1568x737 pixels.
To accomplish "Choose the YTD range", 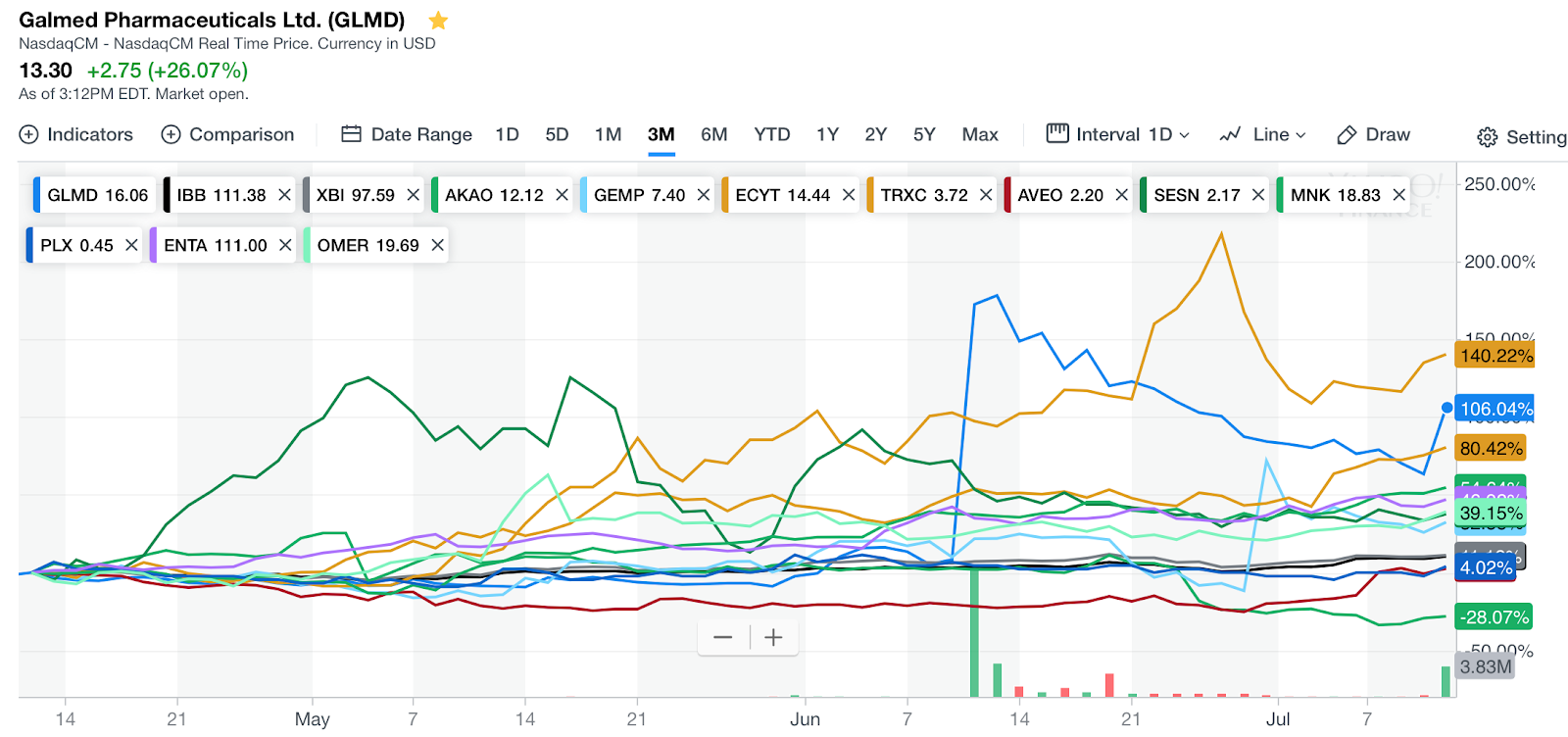I will (x=772, y=134).
